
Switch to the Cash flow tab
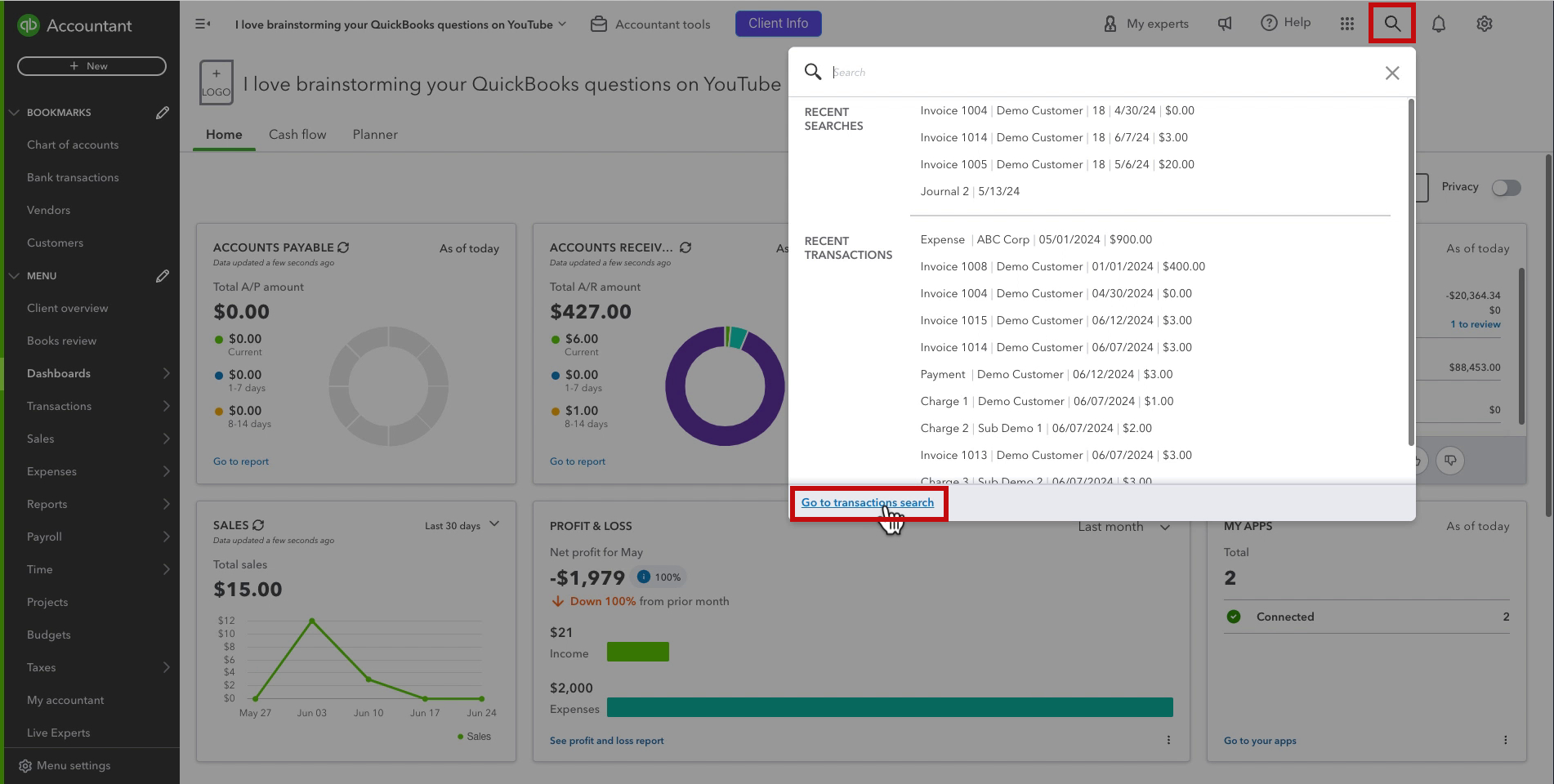click(x=297, y=135)
